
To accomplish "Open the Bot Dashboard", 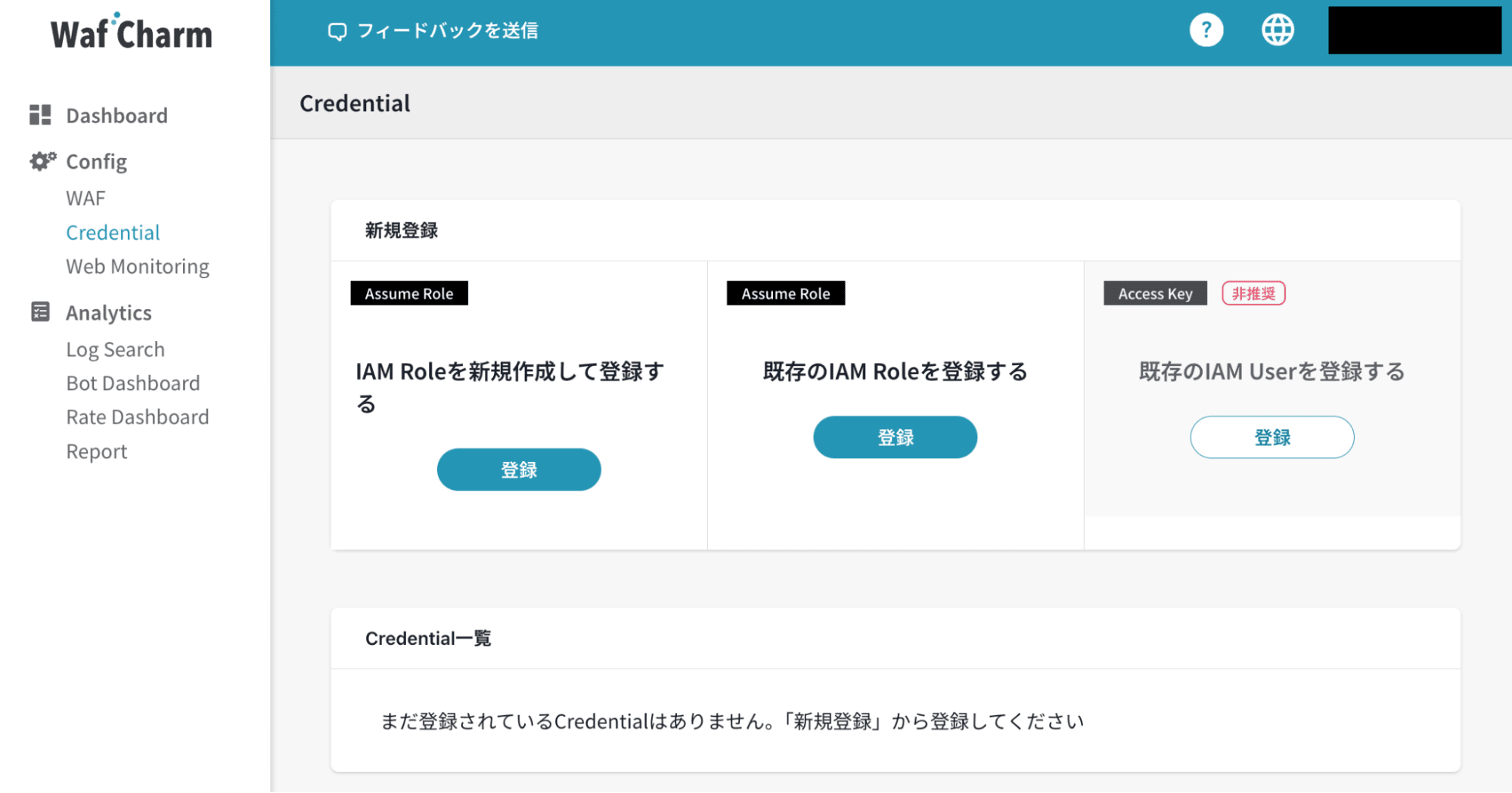I will pyautogui.click(x=132, y=383).
